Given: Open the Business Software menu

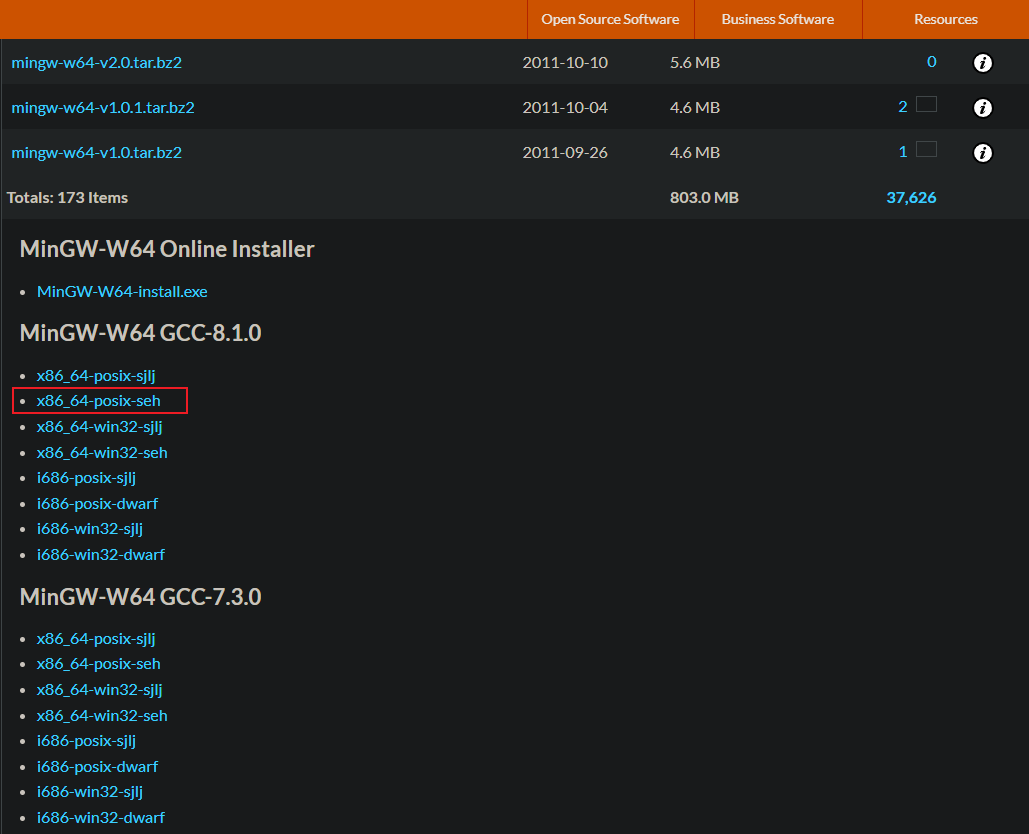Looking at the screenshot, I should pyautogui.click(x=778, y=19).
